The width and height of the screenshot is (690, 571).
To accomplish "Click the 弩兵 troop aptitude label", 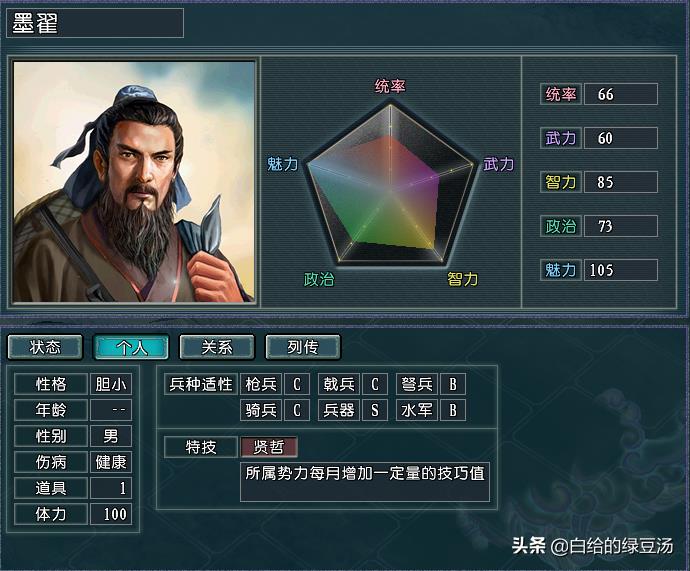I will point(417,384).
